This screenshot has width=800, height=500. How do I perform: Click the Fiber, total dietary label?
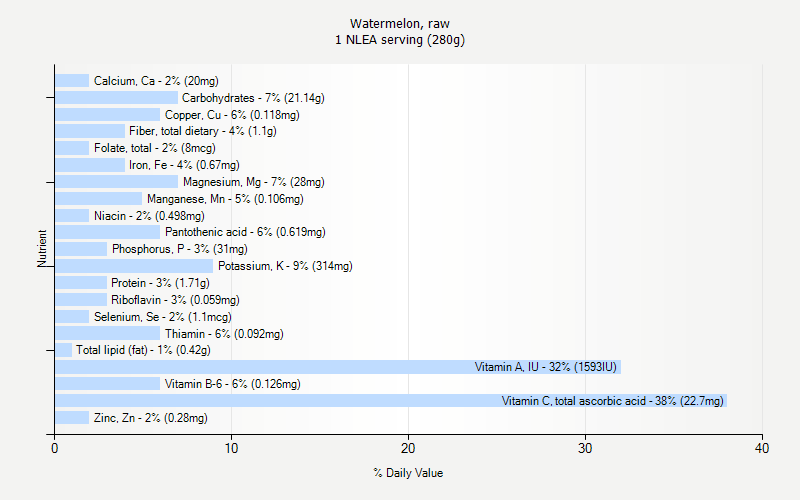click(x=202, y=131)
